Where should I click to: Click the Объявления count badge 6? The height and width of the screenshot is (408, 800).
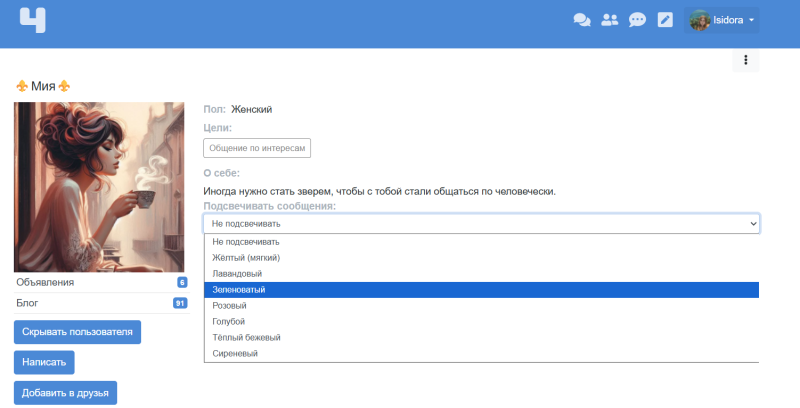point(182,283)
